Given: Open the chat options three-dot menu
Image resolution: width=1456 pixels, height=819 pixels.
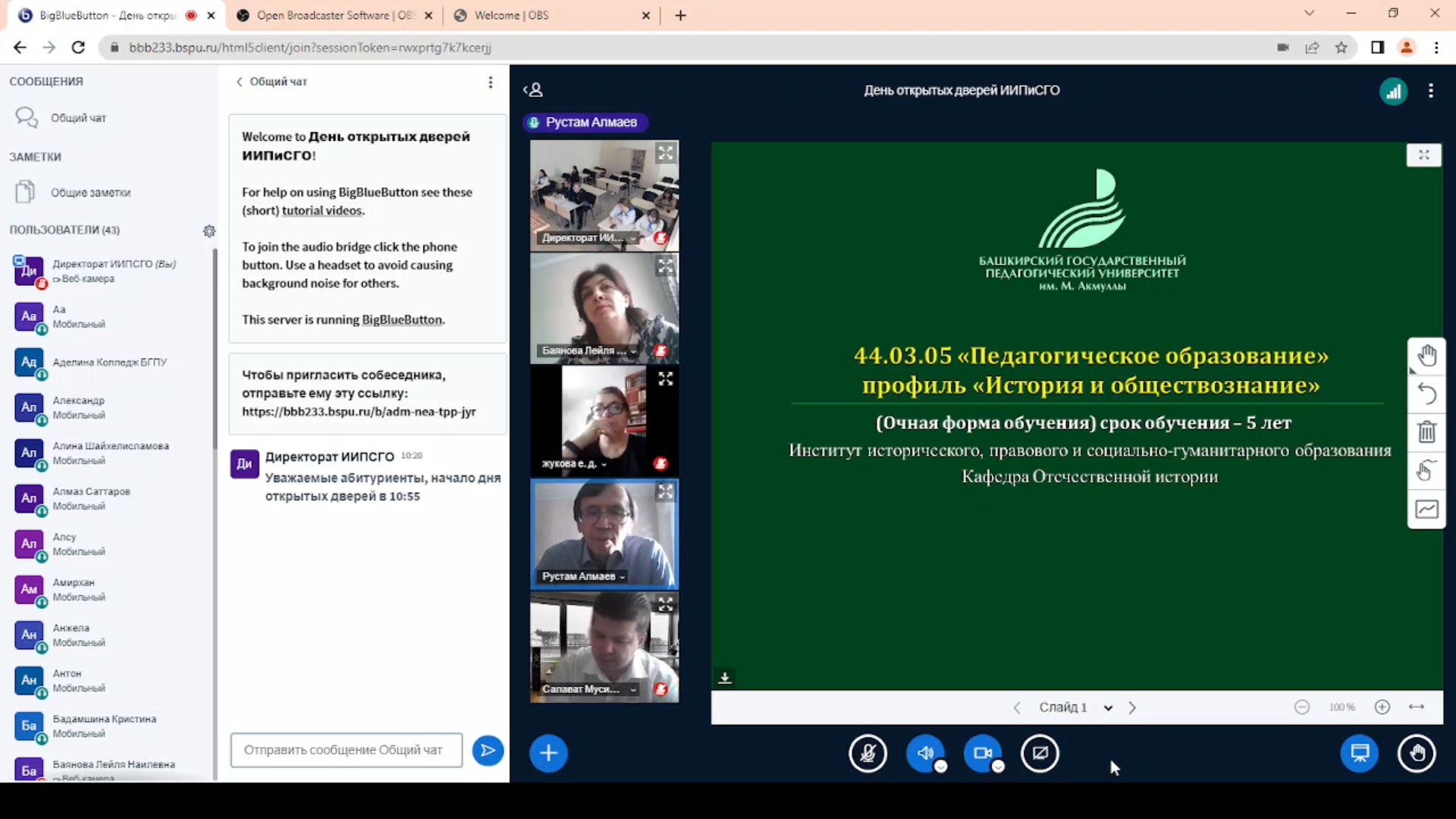Looking at the screenshot, I should coord(491,82).
